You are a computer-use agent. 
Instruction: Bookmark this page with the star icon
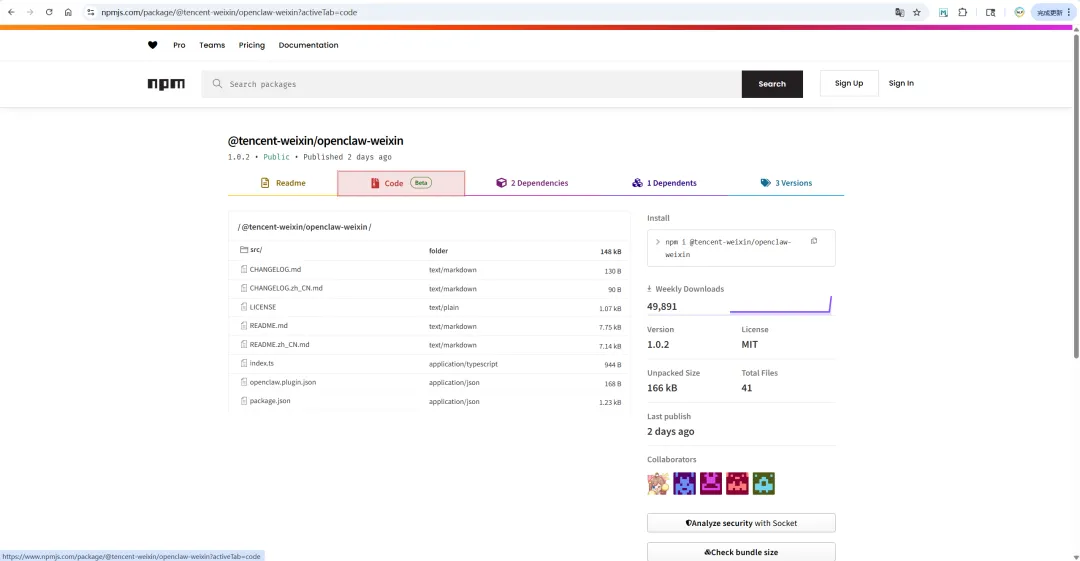(x=917, y=12)
